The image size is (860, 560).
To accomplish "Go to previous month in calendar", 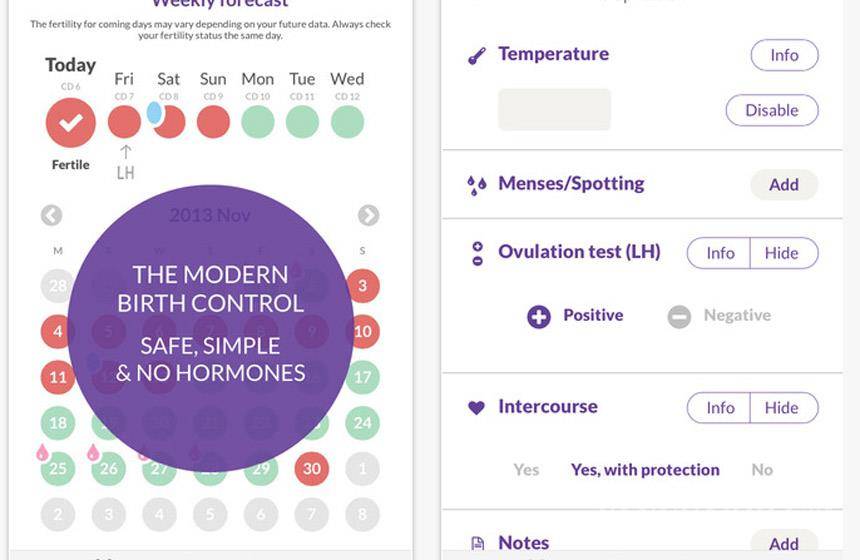I will (52, 215).
